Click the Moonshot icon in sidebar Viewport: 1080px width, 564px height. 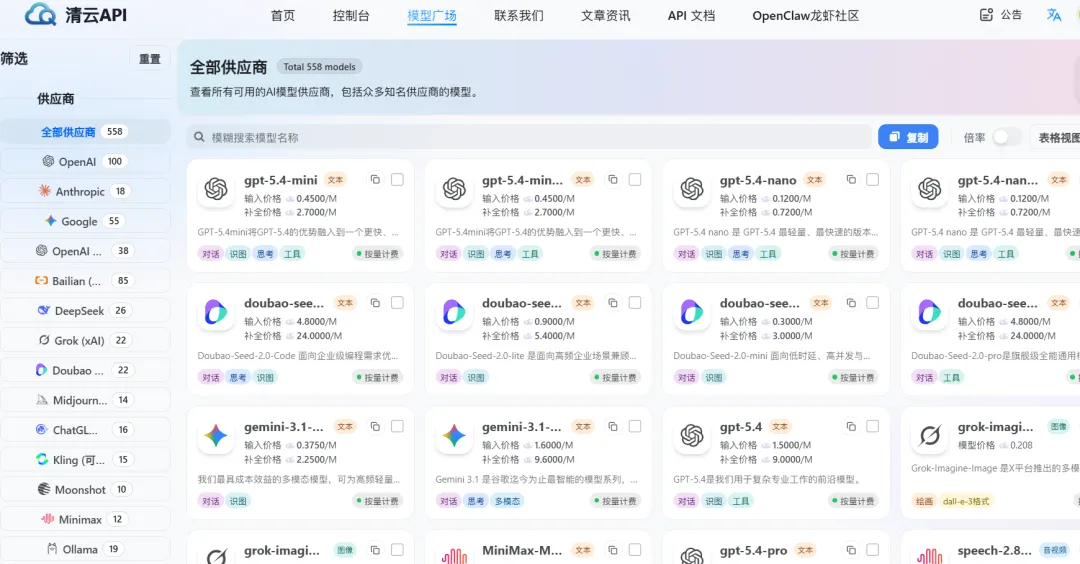point(43,489)
